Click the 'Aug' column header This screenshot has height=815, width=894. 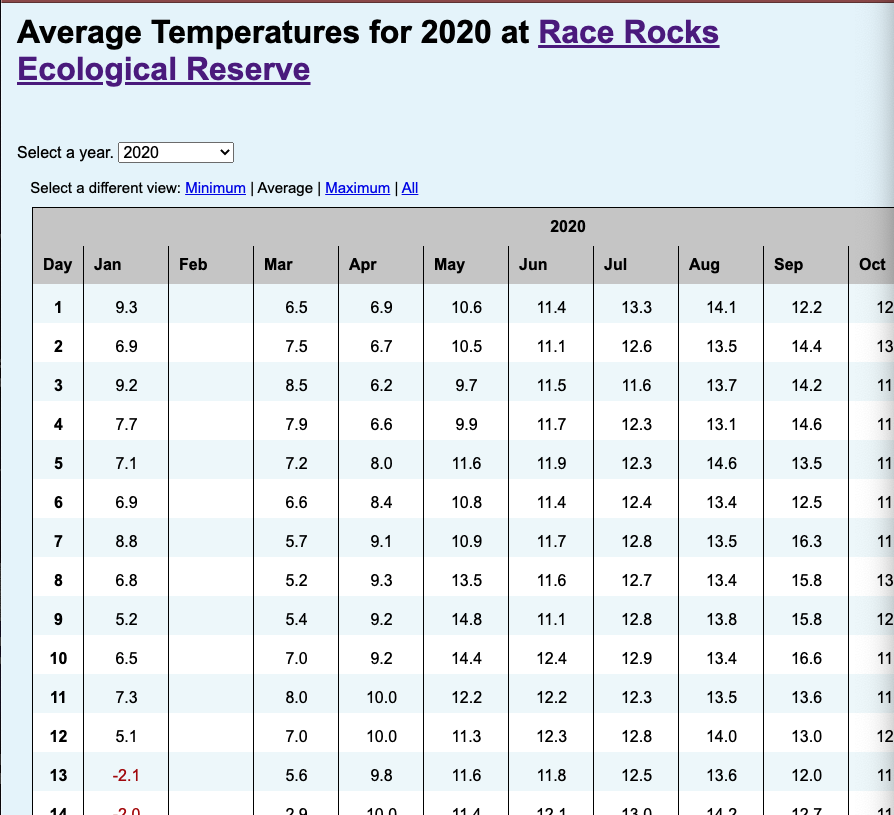[704, 265]
